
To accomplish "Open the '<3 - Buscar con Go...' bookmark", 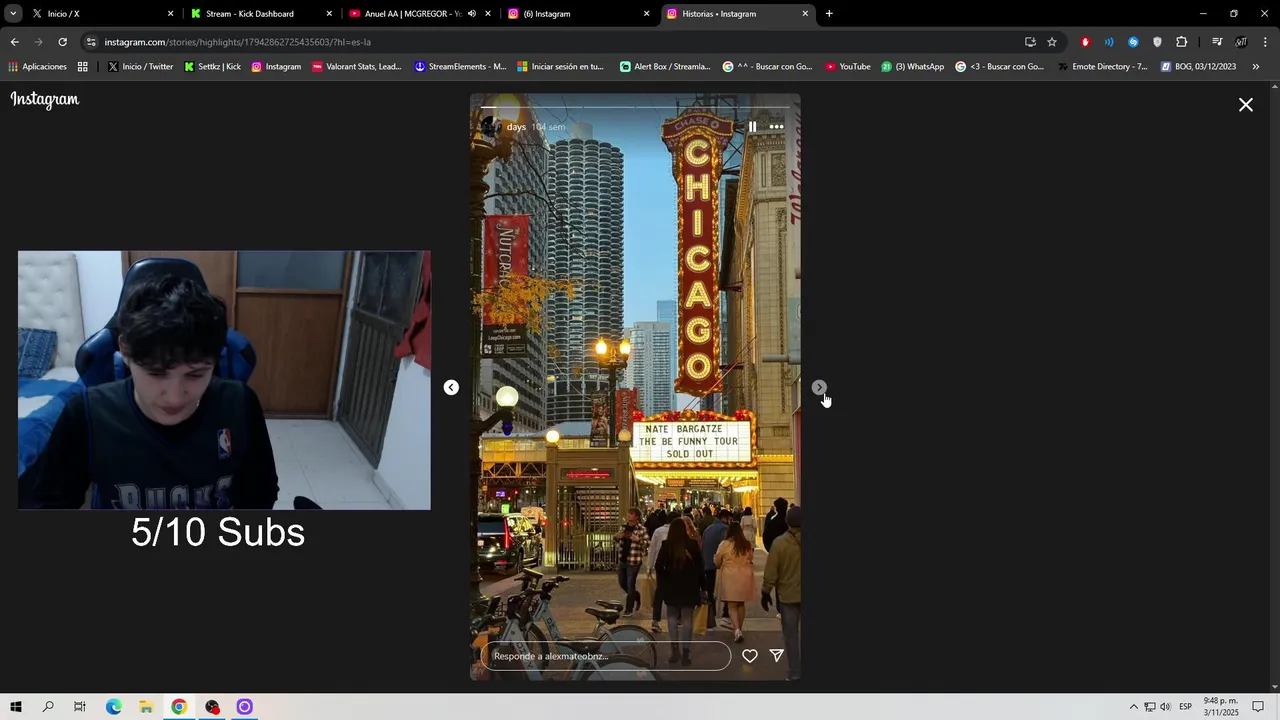I will (x=1000, y=67).
